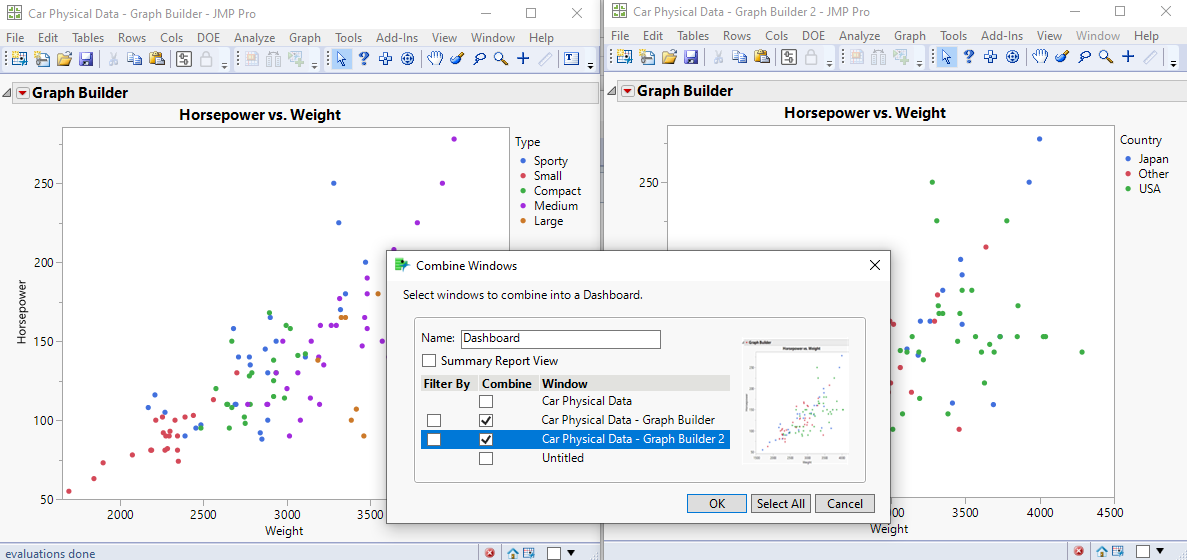The width and height of the screenshot is (1187, 560).
Task: Click the Crosshairs tool in left toolbar
Action: pyautogui.click(x=522, y=59)
